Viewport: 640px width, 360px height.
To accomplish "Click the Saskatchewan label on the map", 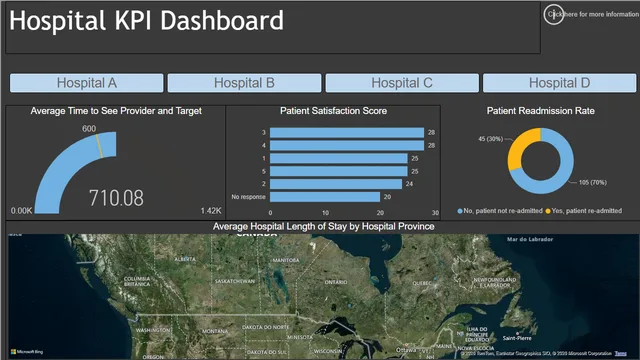I will (235, 281).
